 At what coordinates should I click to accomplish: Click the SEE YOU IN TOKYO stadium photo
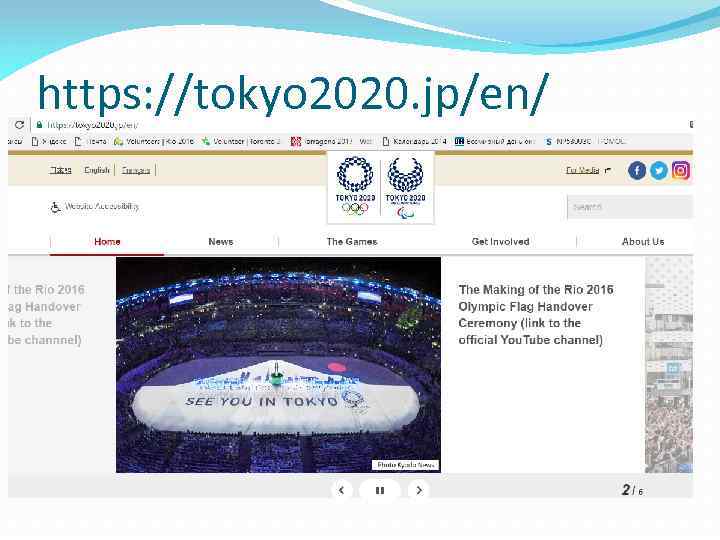pos(278,365)
